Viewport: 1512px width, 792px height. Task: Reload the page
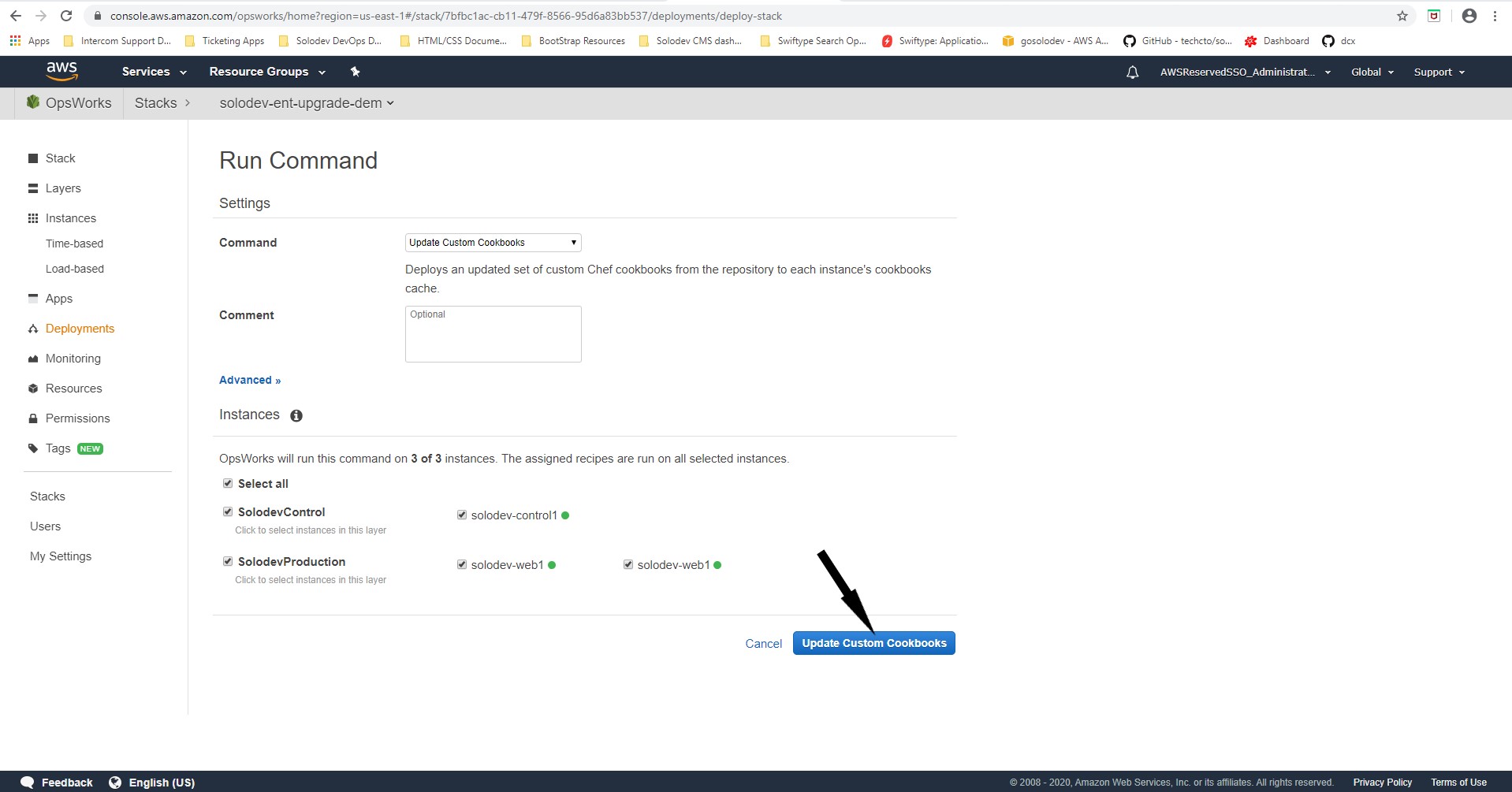[66, 16]
